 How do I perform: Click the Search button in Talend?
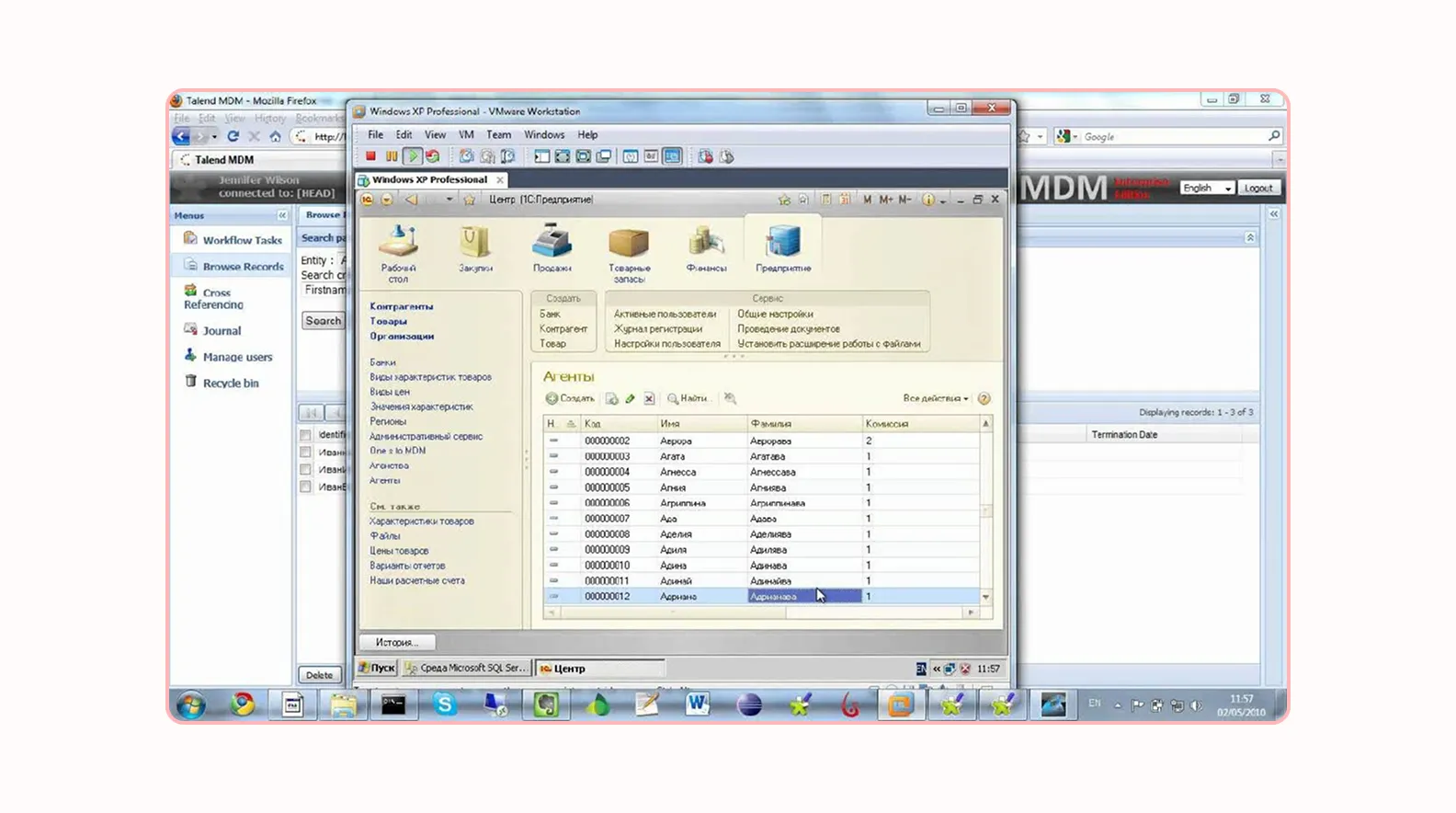tap(323, 321)
